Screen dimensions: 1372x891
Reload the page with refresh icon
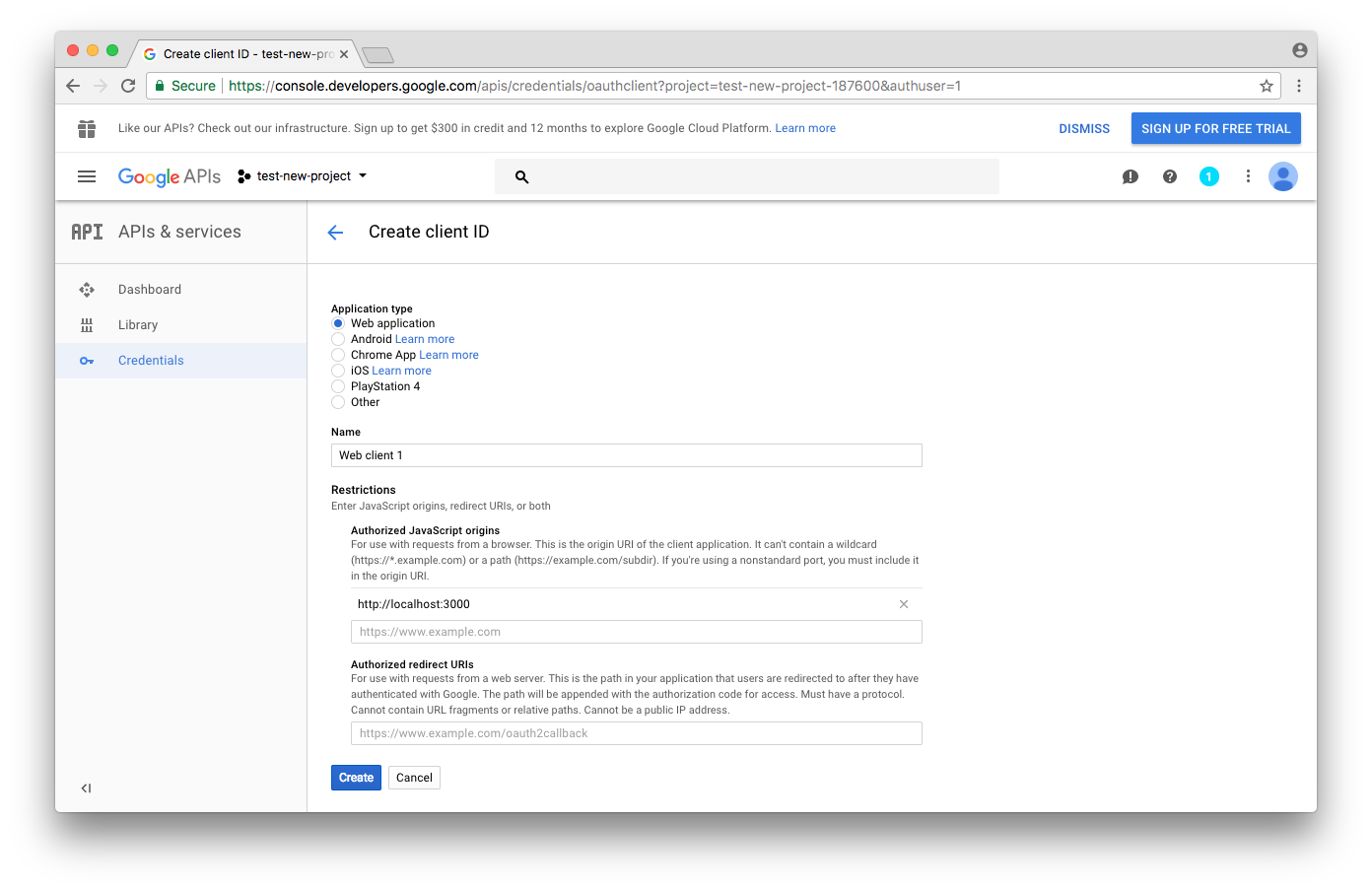128,86
